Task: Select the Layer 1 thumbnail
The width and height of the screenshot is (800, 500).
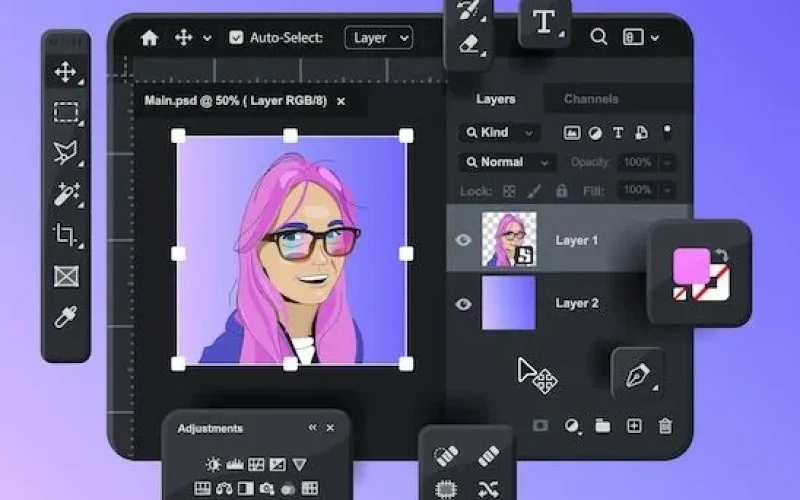Action: [x=508, y=240]
